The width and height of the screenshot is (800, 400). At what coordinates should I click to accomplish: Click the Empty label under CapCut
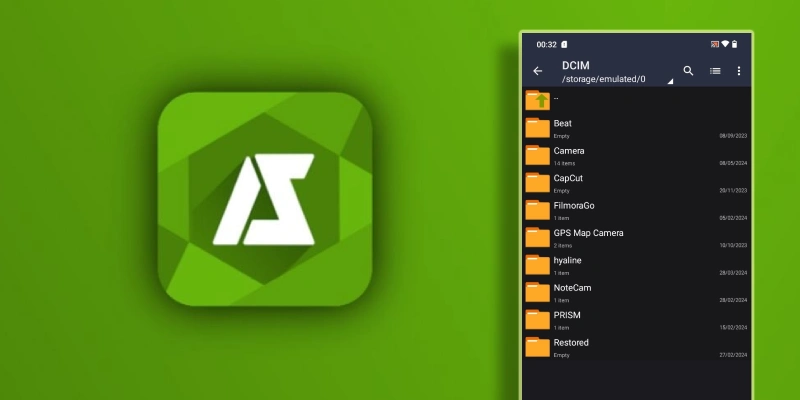pos(561,191)
